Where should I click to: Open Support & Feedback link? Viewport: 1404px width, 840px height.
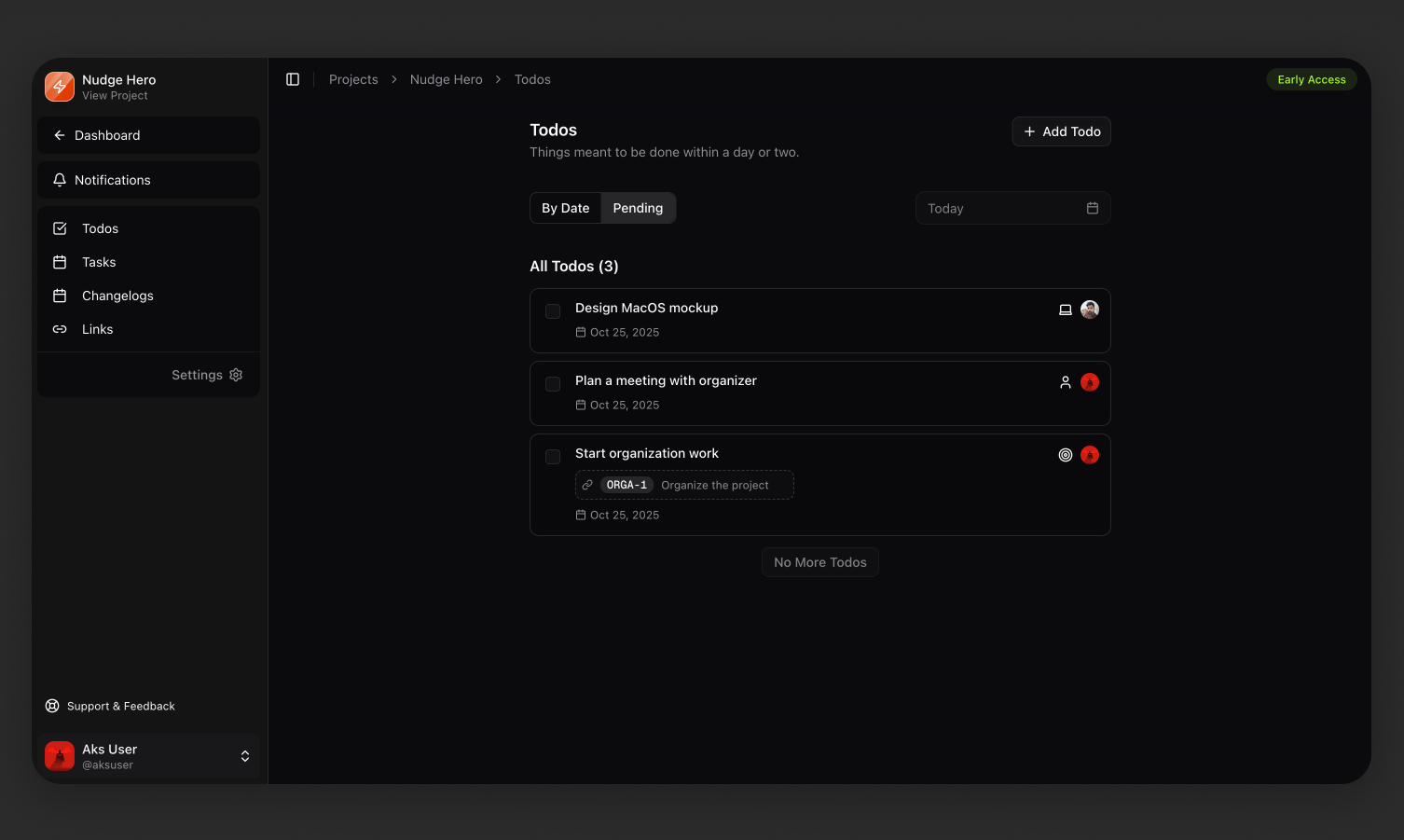click(x=110, y=706)
